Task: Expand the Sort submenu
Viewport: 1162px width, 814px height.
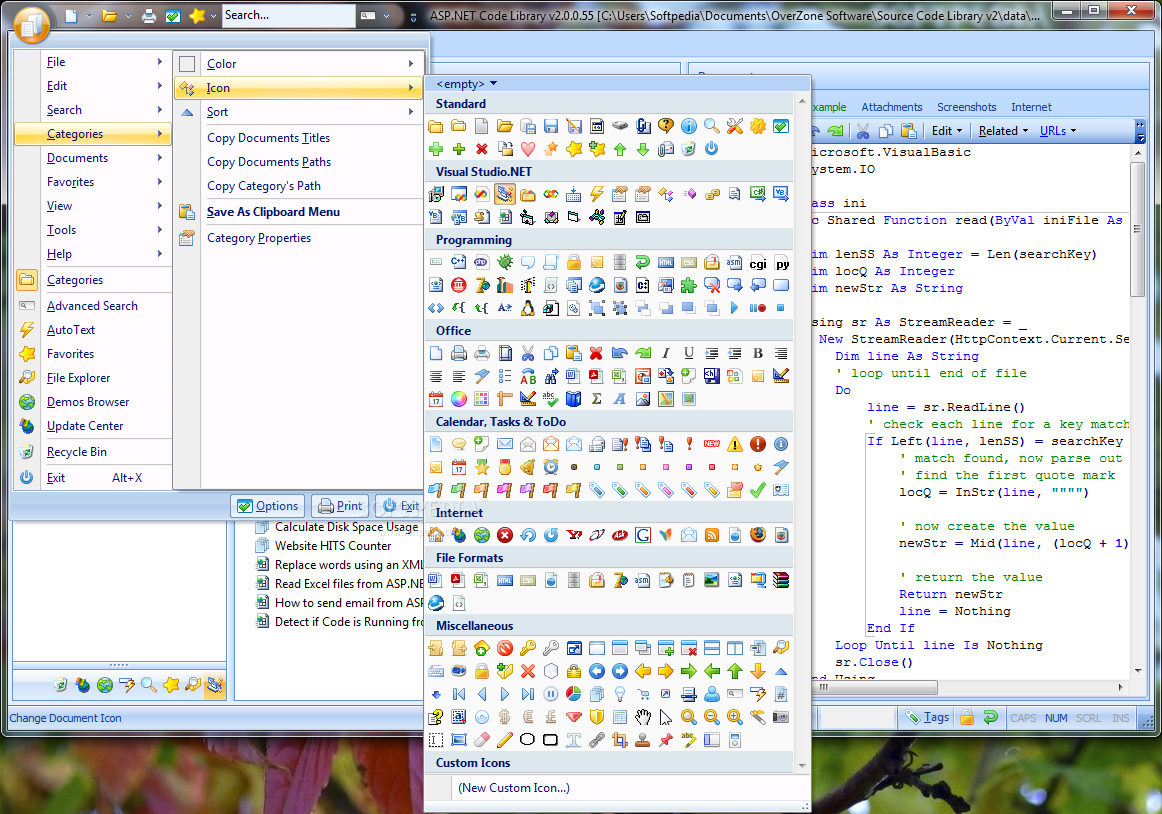Action: pos(299,112)
